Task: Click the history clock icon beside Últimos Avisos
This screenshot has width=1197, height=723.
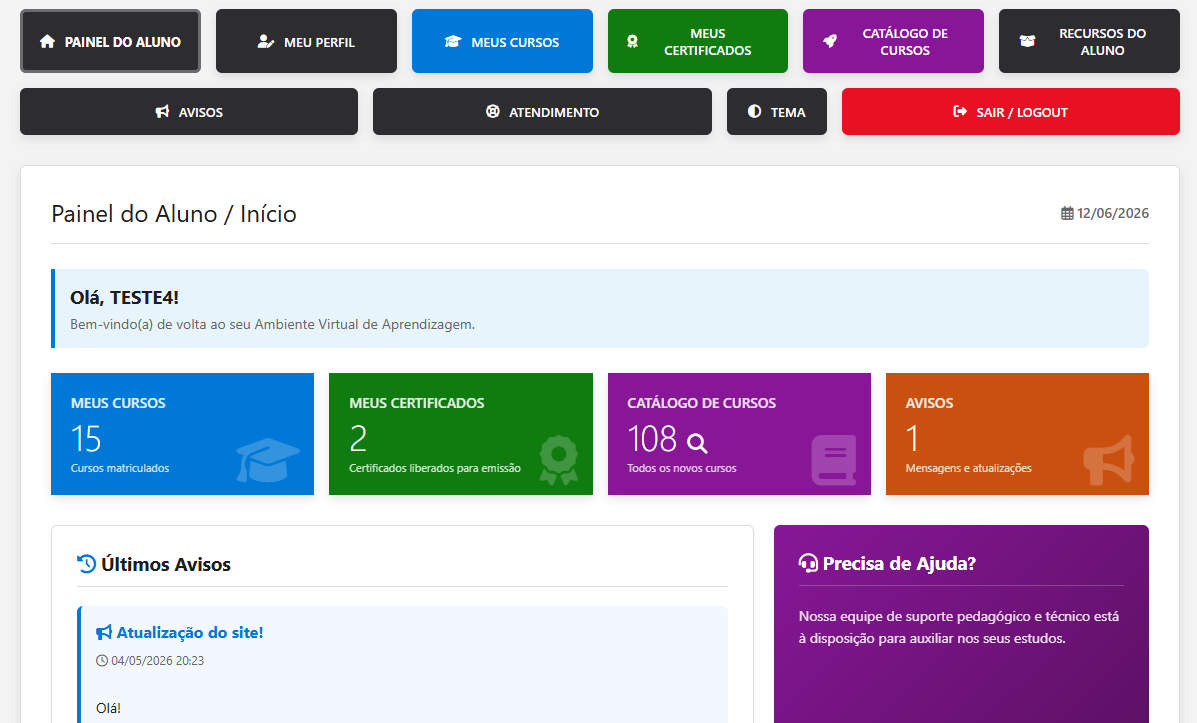Action: coord(86,564)
